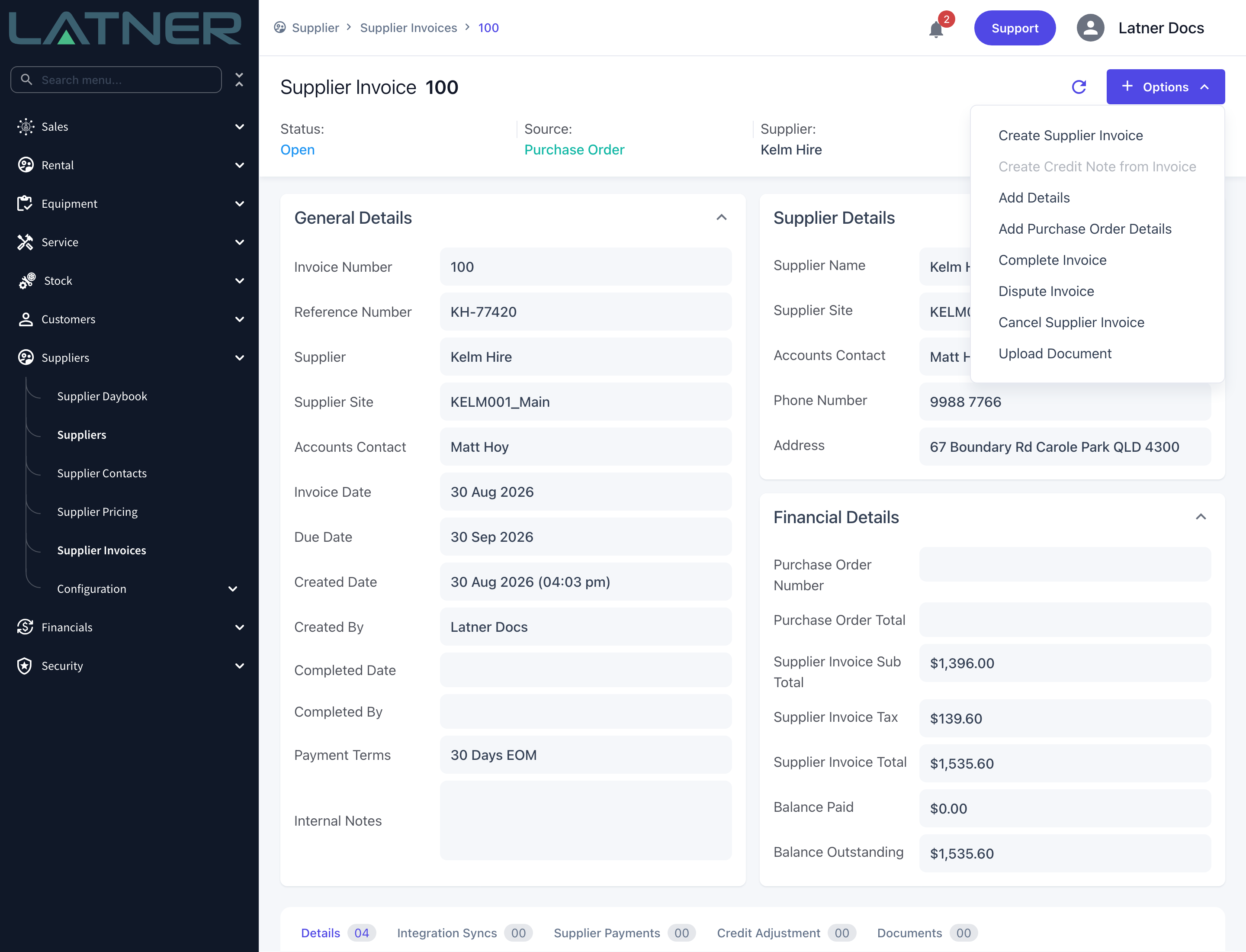1246x952 pixels.
Task: Choose Cancel Supplier Invoice option
Action: [x=1071, y=322]
